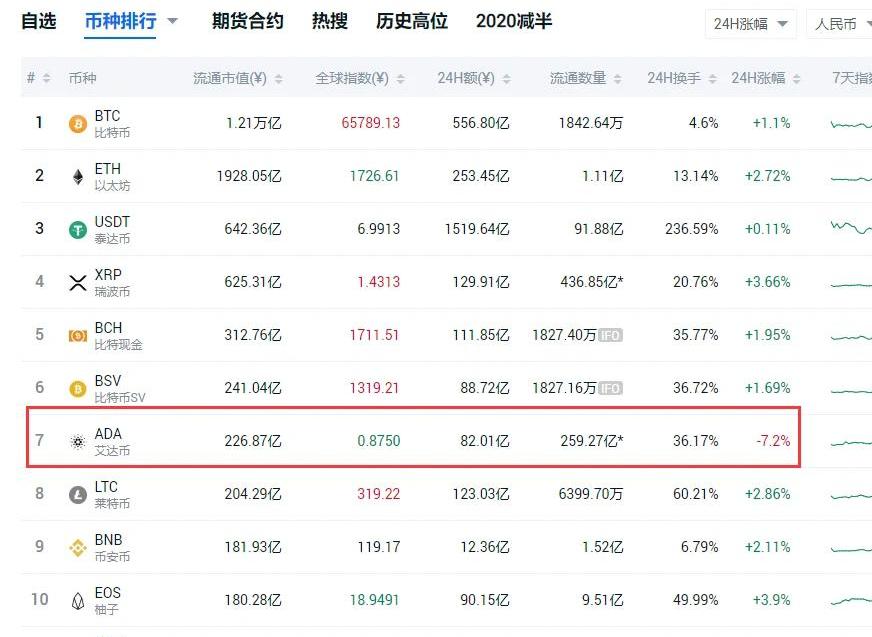Open the EOS 柚子 coin link

108,601
